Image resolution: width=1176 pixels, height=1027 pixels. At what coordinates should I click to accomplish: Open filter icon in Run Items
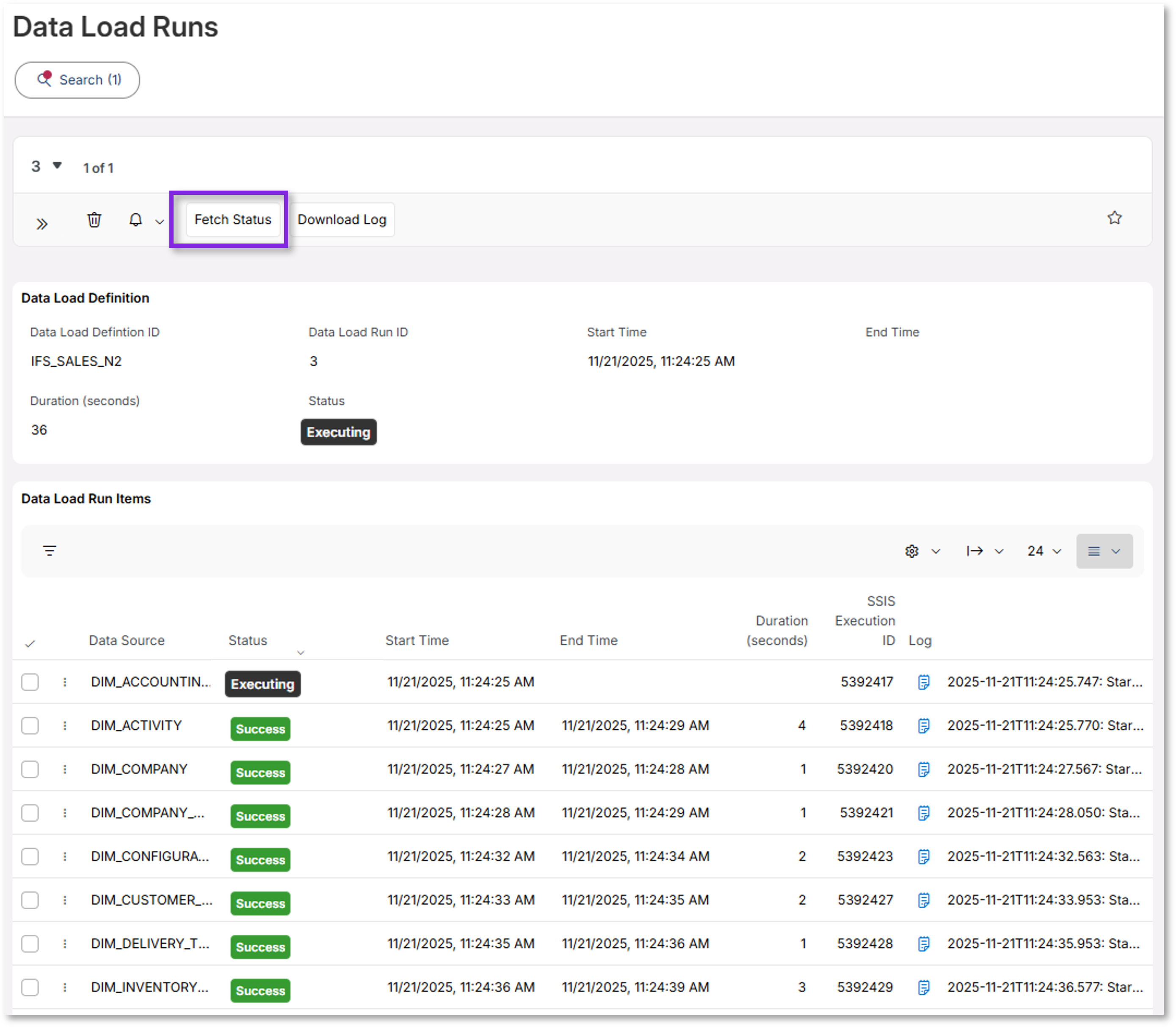tap(50, 551)
